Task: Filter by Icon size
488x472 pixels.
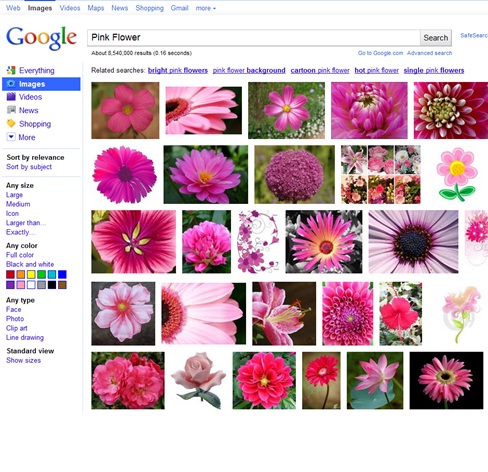Action: (x=12, y=213)
